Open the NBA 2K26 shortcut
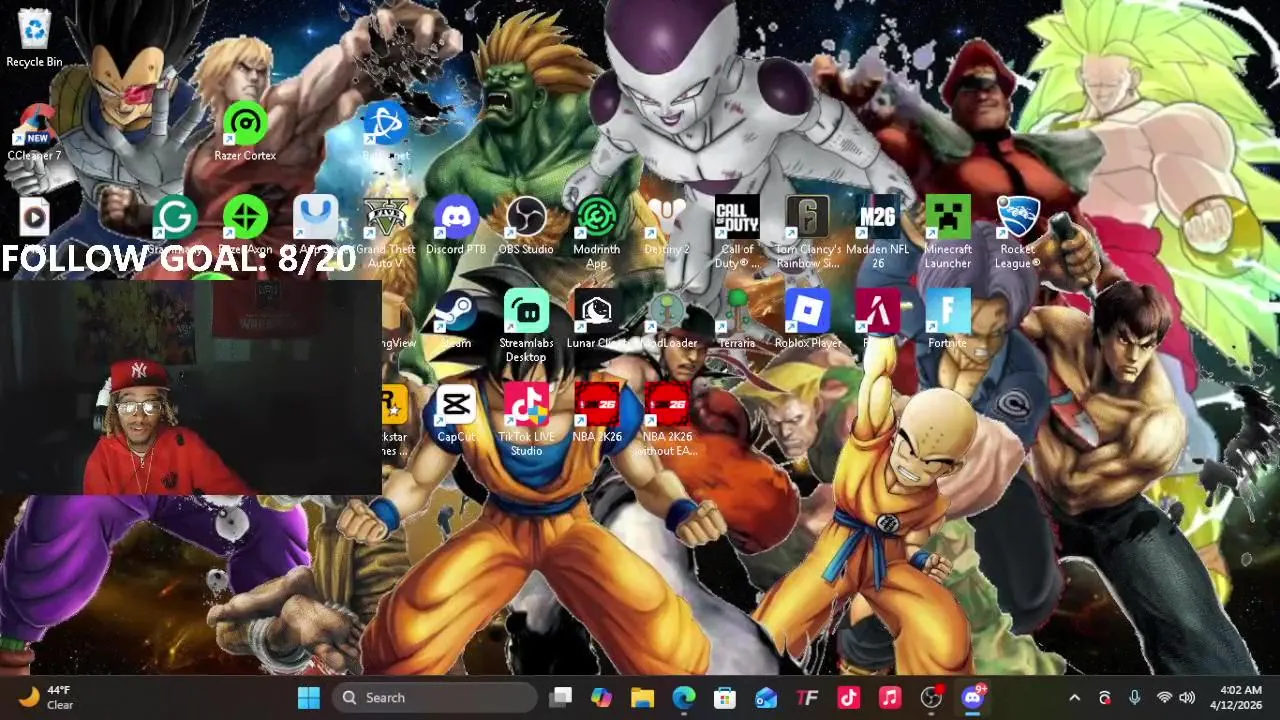 pos(597,413)
